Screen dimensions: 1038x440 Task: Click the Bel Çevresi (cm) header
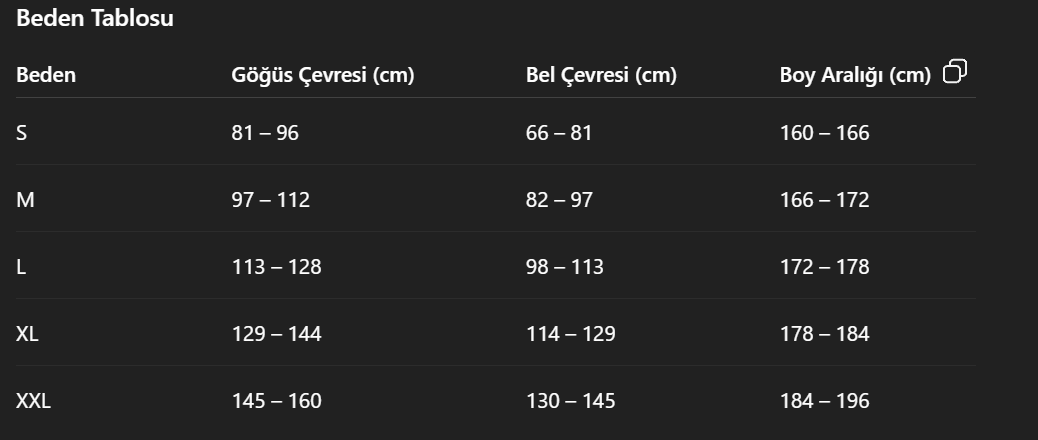pyautogui.click(x=601, y=75)
